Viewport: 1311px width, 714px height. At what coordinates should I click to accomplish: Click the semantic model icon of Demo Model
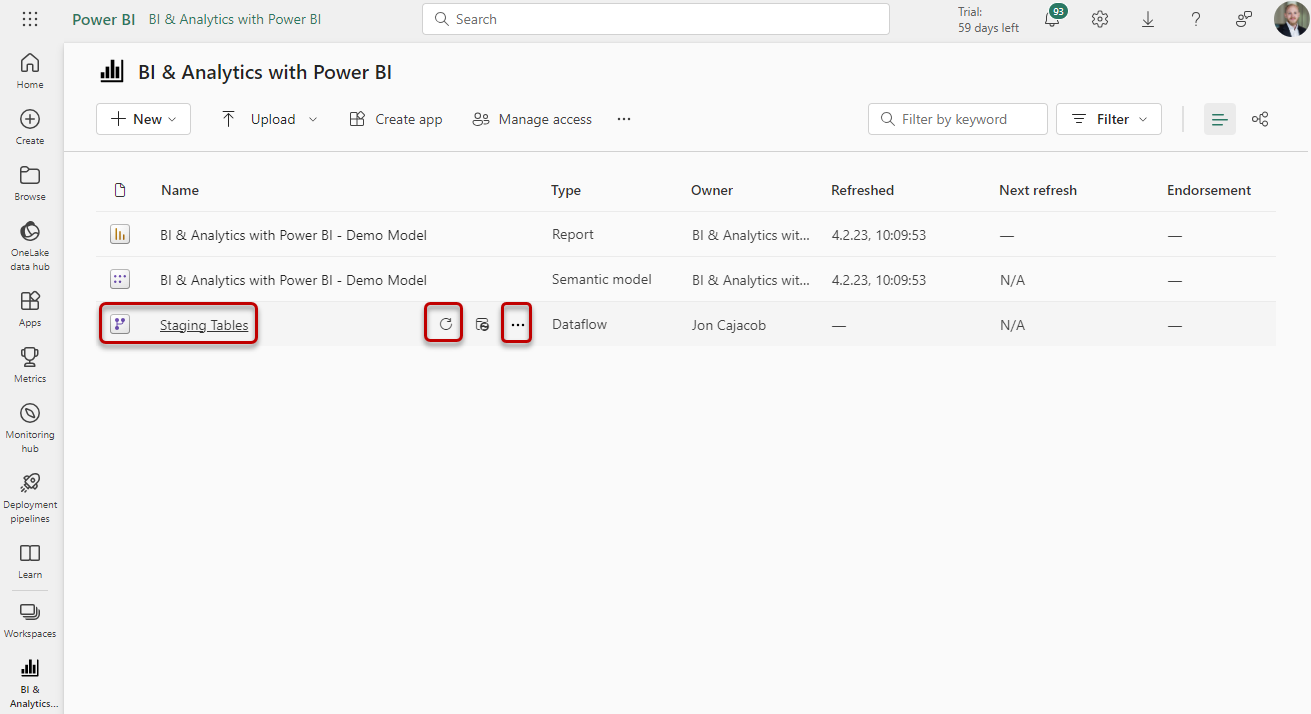coord(120,280)
